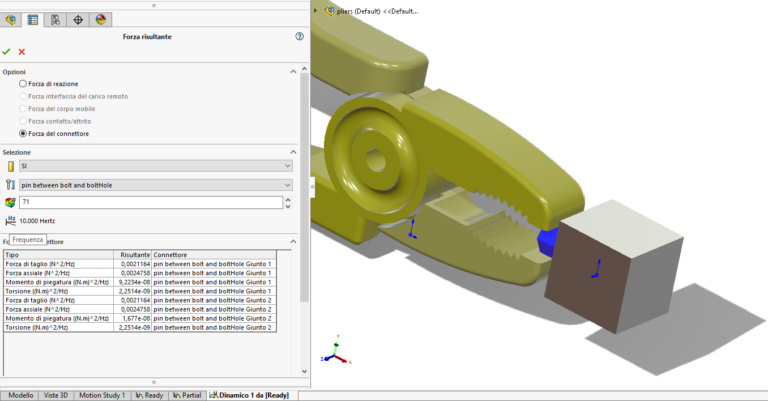Click the plot step field showing 71
The width and height of the screenshot is (768, 401).
[x=150, y=202]
